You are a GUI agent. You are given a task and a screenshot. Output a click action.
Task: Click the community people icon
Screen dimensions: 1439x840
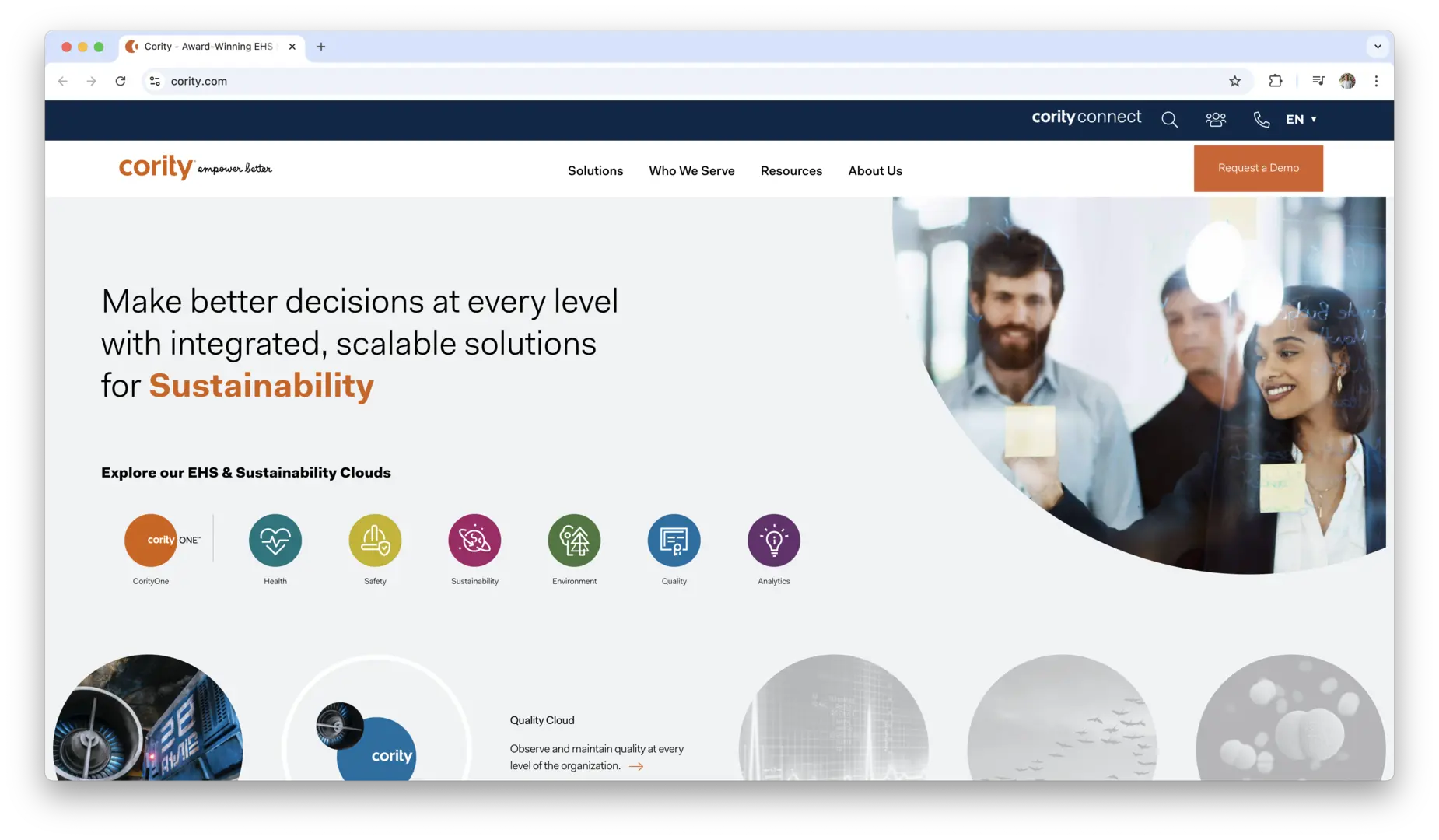1215,119
